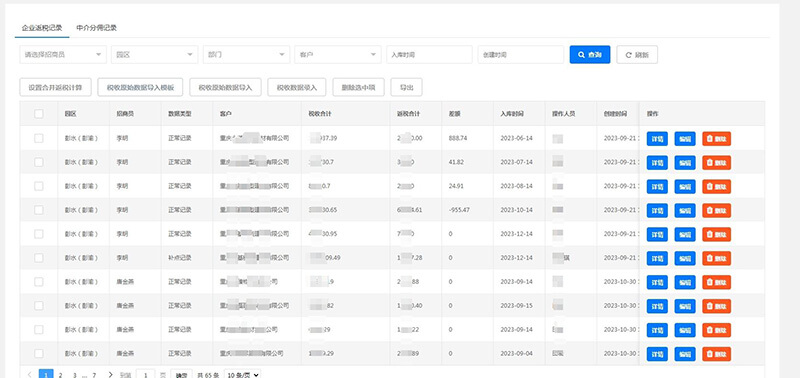
Task: Click the 入库时间 column header
Action: click(x=512, y=114)
